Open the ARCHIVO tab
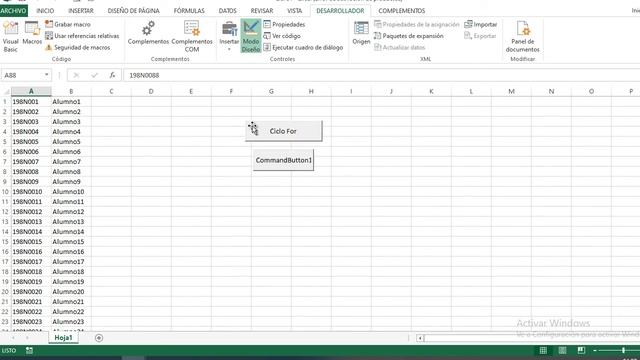 (13, 11)
